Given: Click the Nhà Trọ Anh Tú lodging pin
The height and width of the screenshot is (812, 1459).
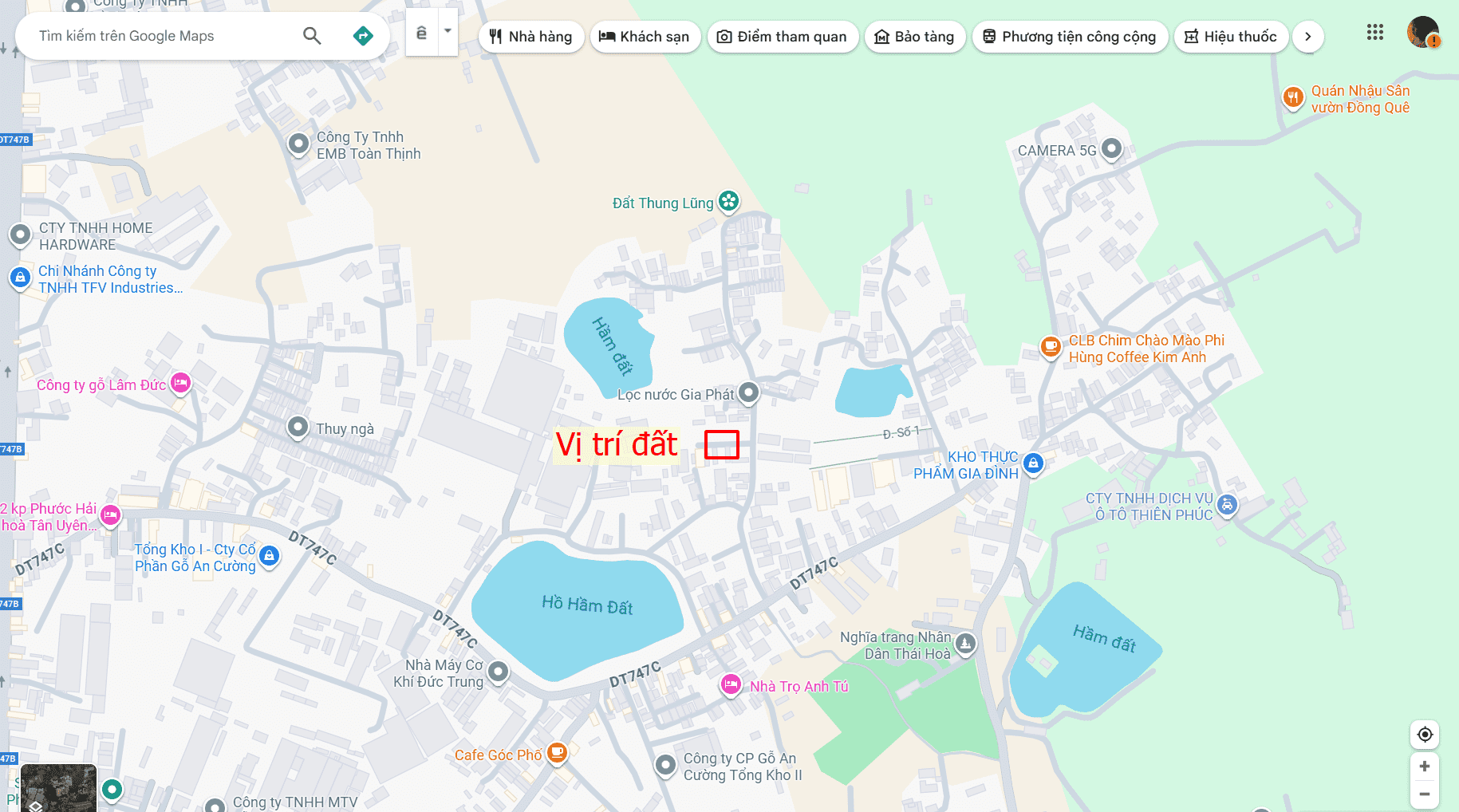Looking at the screenshot, I should click(x=731, y=685).
